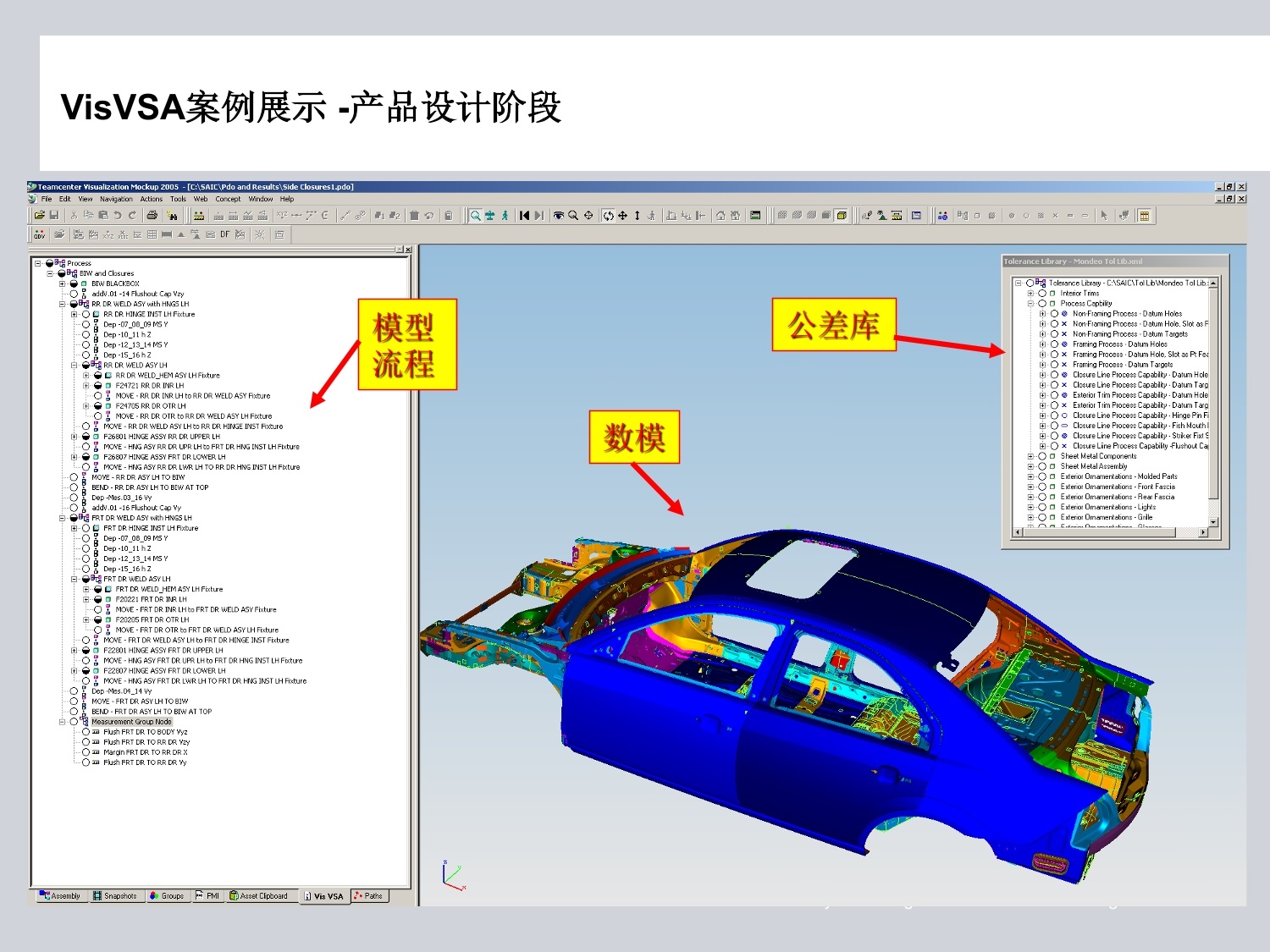Toggle the circle next to BIW BLACKBOX
1270x952 pixels.
(x=74, y=284)
